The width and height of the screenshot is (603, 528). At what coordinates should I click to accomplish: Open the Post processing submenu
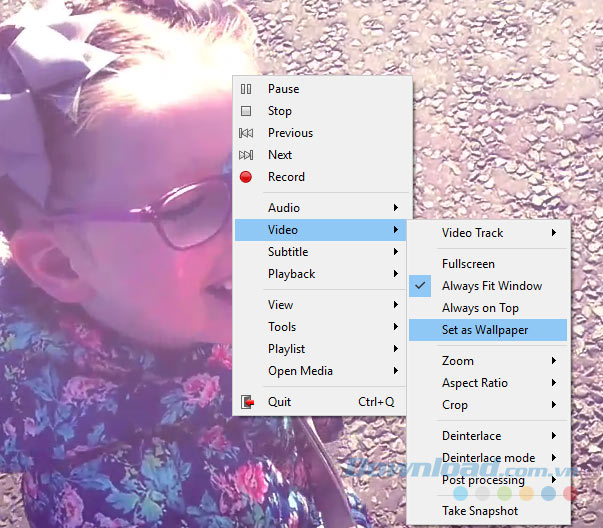488,480
